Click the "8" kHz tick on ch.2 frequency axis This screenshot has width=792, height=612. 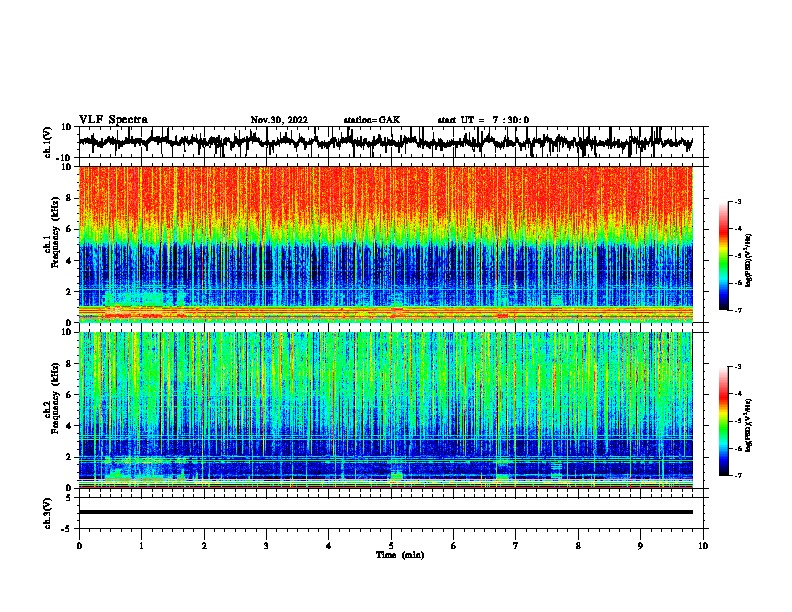point(69,364)
